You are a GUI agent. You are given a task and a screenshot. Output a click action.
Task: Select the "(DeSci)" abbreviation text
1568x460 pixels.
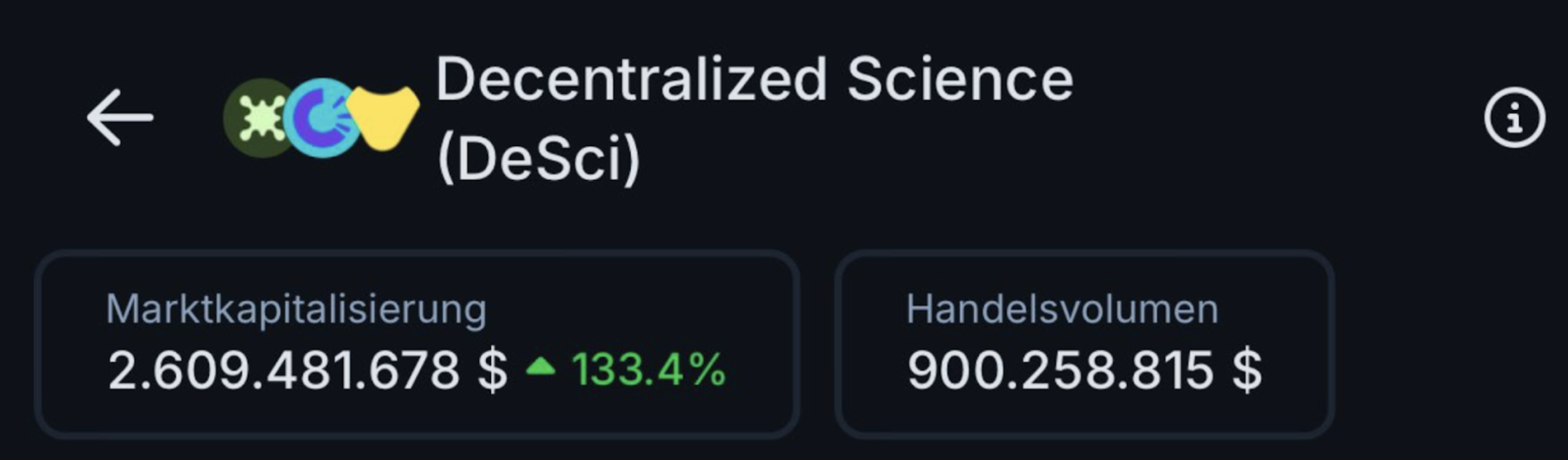point(538,160)
